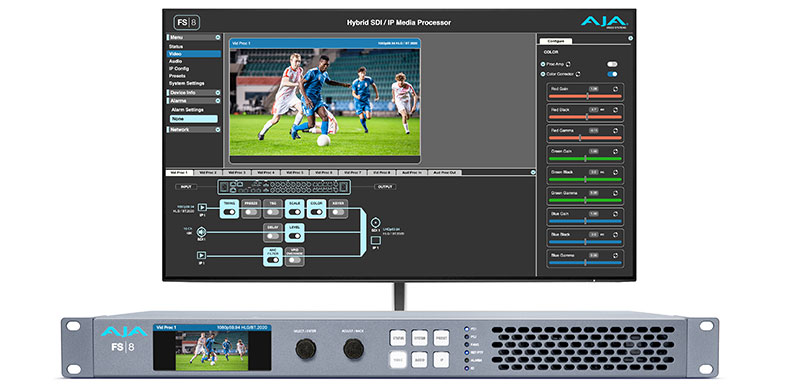This screenshot has width=800, height=387.
Task: Push the AUDIO button on the front panel
Action: [419, 360]
